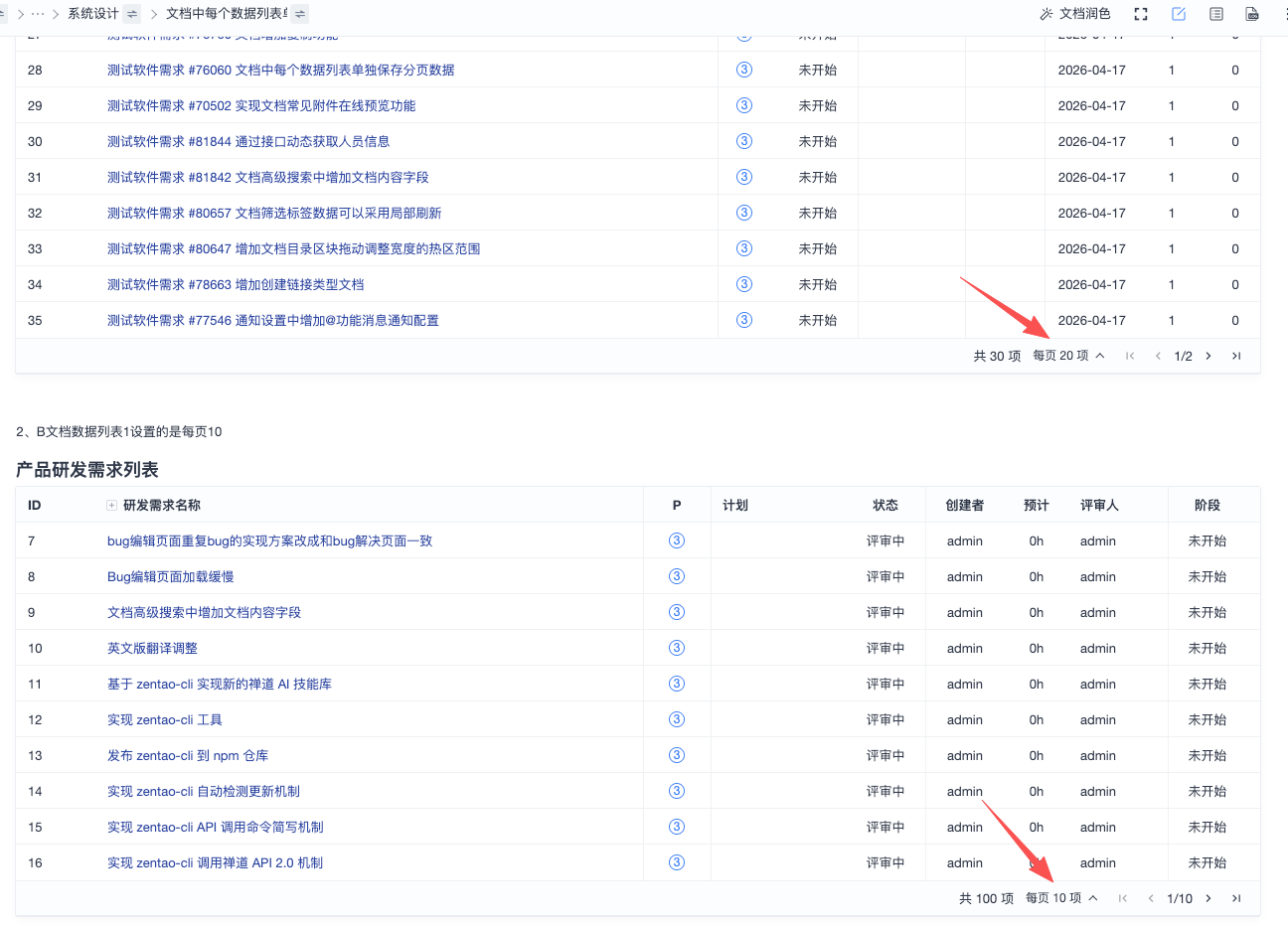Click priority 3 icon in row 33
This screenshot has width=1288, height=926.
(x=744, y=248)
